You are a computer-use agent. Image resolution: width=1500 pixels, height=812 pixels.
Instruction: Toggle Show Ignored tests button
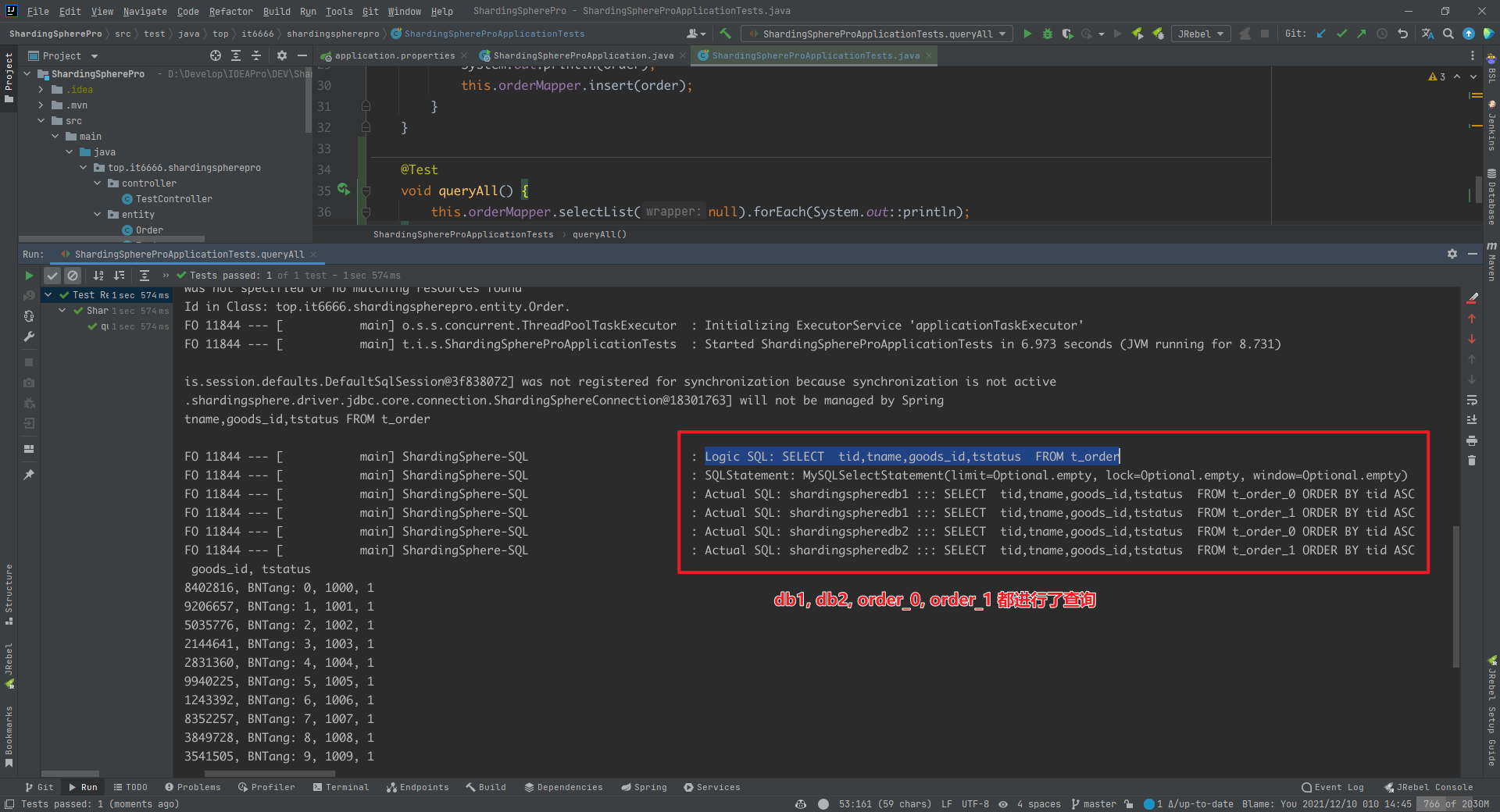point(73,275)
